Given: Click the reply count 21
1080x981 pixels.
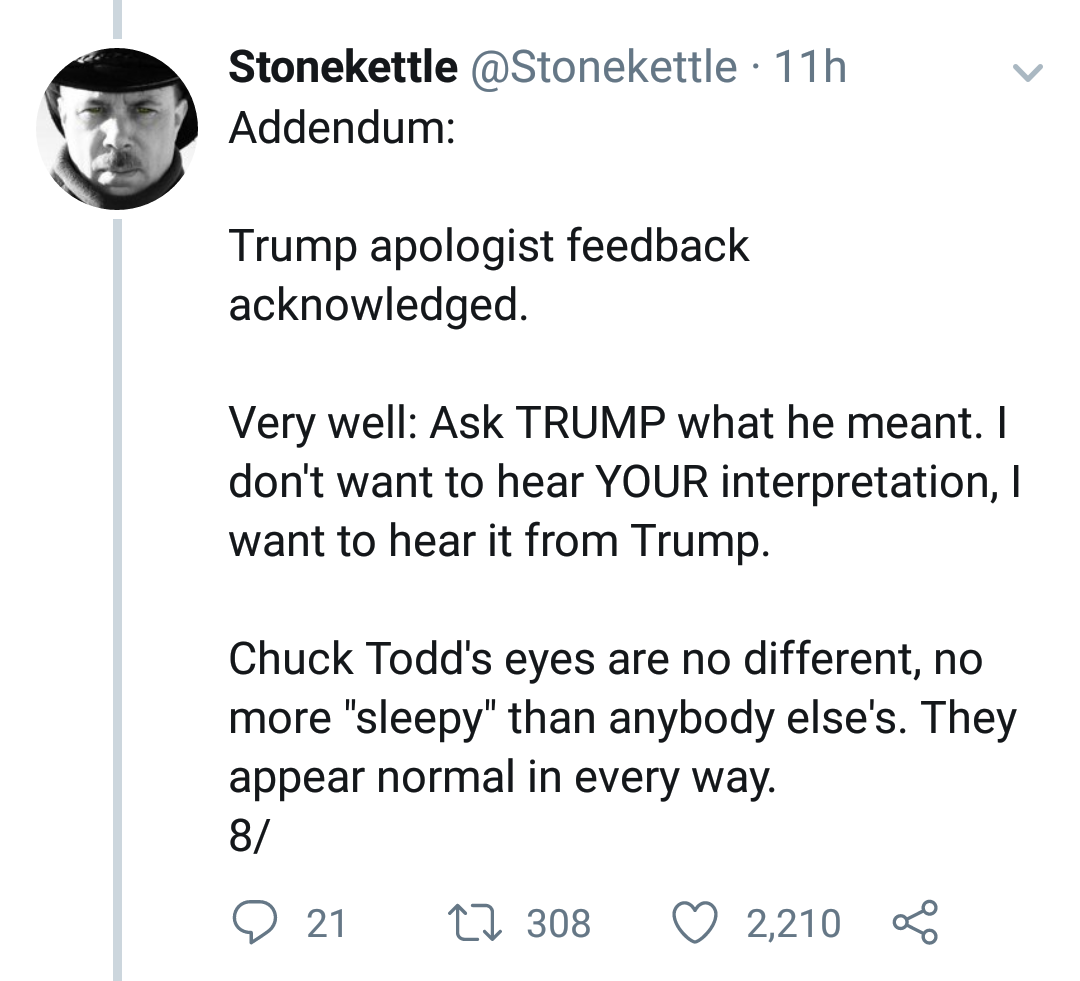Looking at the screenshot, I should [x=326, y=923].
